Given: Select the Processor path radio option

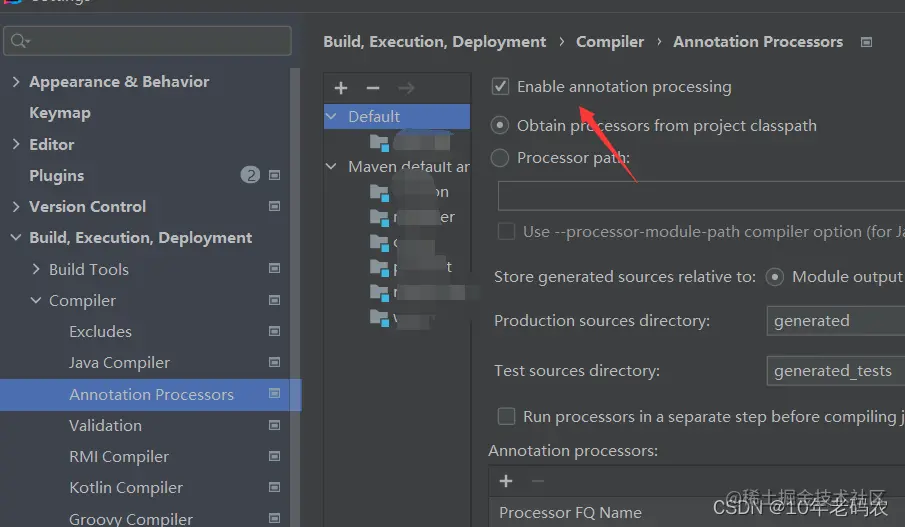Looking at the screenshot, I should (x=500, y=158).
